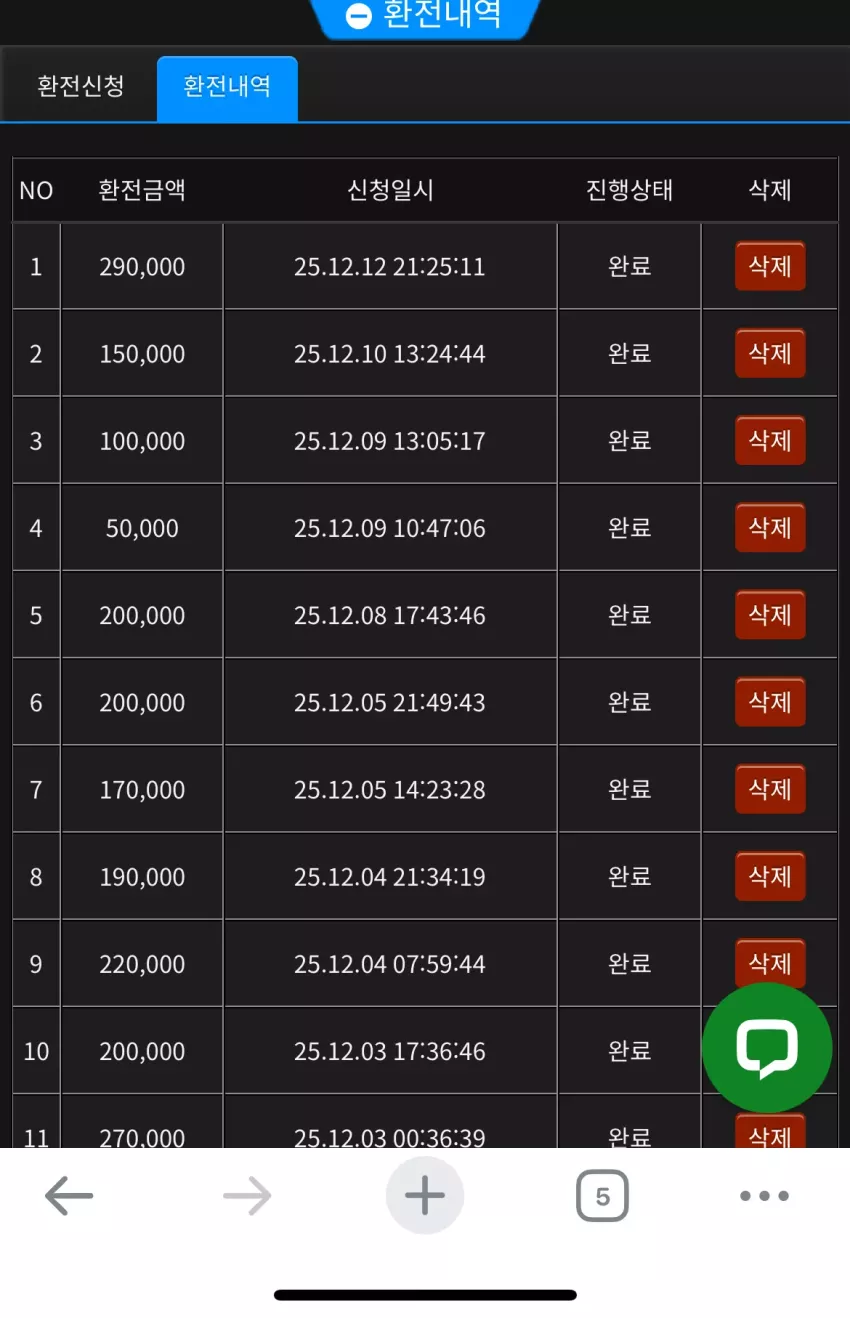The image size is (850, 1318).
Task: Tap the browser back arrow
Action: (69, 1195)
